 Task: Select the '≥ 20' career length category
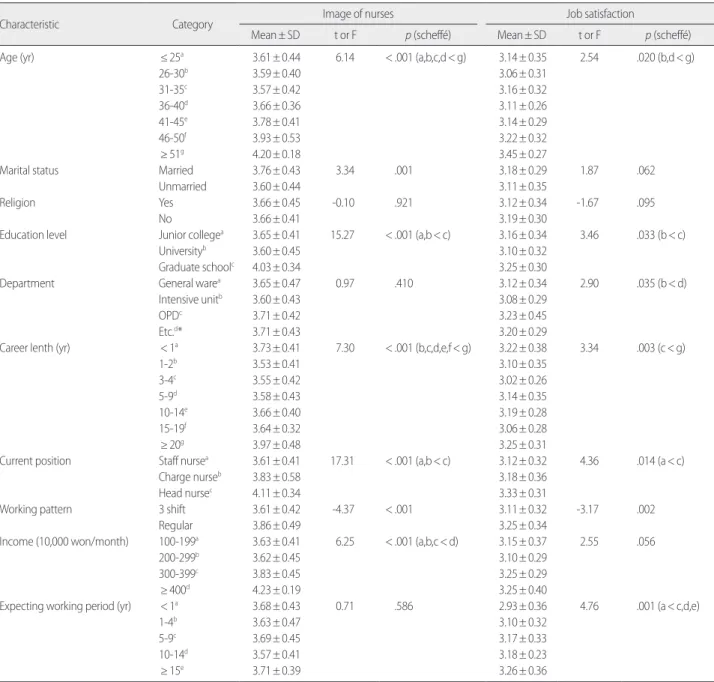(172, 445)
